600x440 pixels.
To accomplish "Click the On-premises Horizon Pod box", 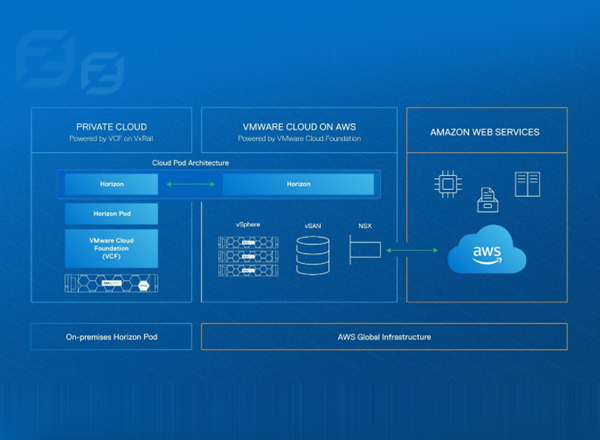I will (111, 337).
